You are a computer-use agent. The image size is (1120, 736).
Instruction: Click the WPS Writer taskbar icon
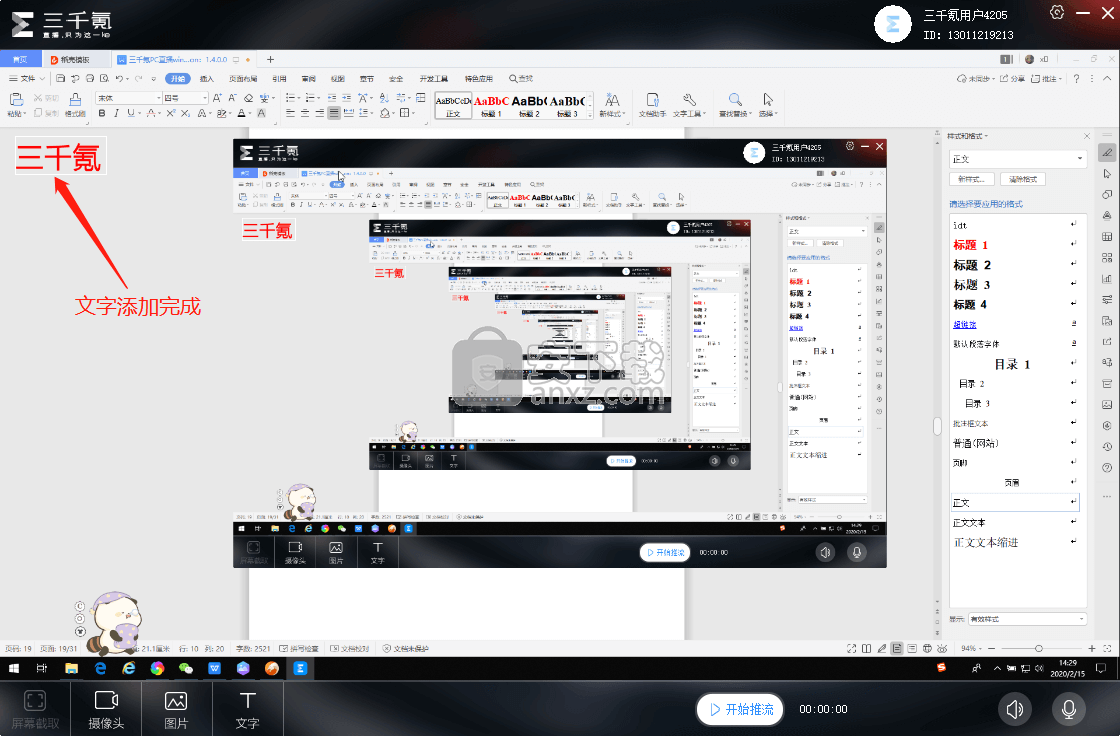click(x=214, y=668)
